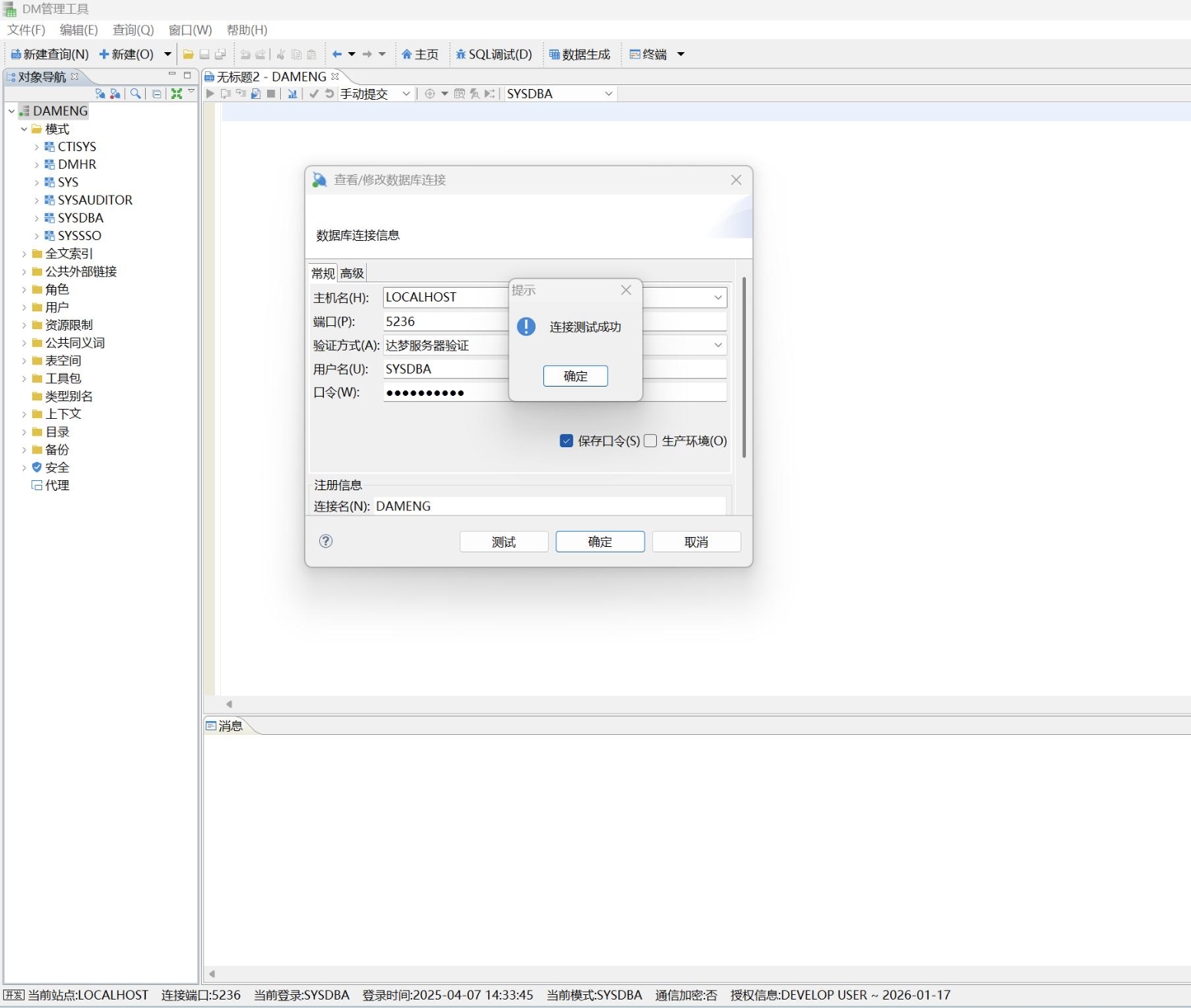Viewport: 1191px width, 1008px height.
Task: Click the disconnect icon in object navigator
Action: pos(115,94)
